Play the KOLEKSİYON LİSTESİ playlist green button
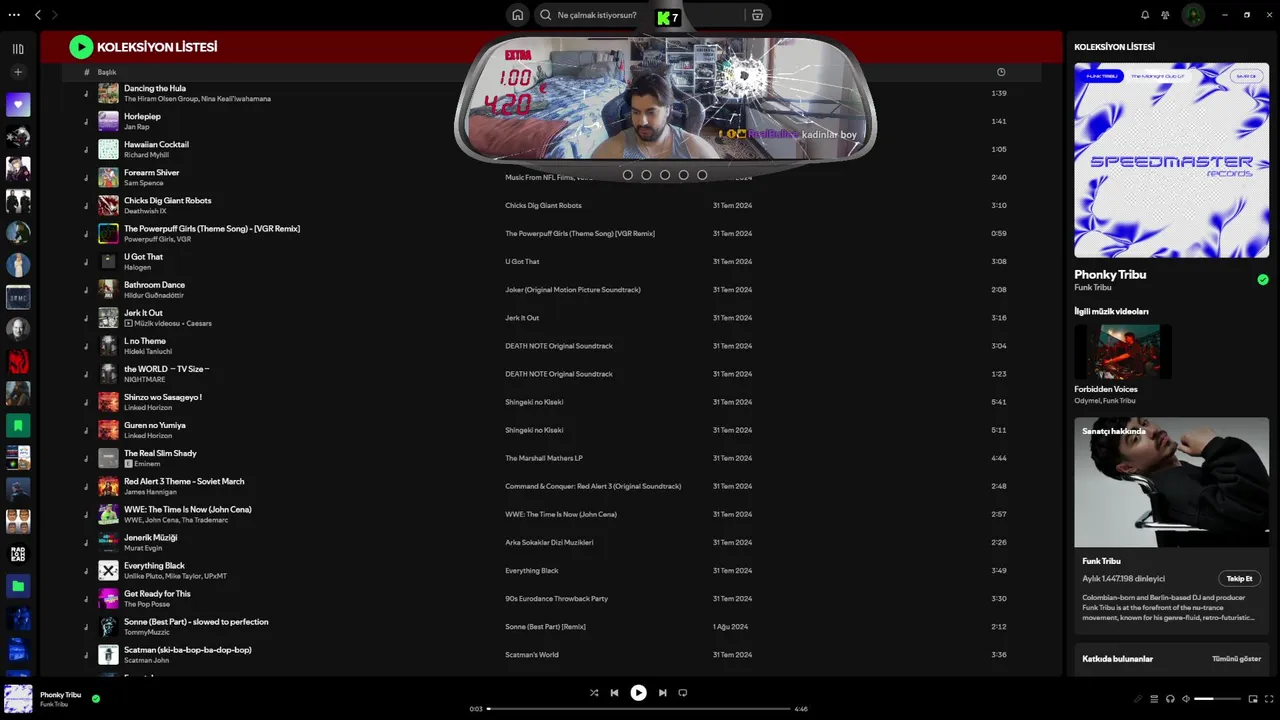 (x=81, y=47)
